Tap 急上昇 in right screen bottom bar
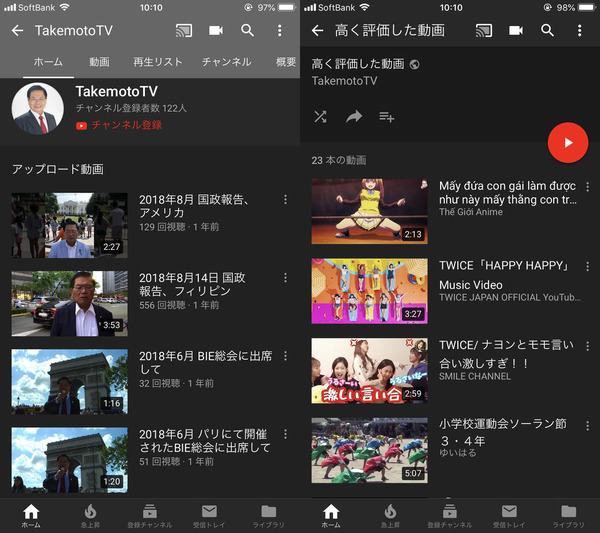Viewport: 600px width, 533px height. (x=390, y=516)
